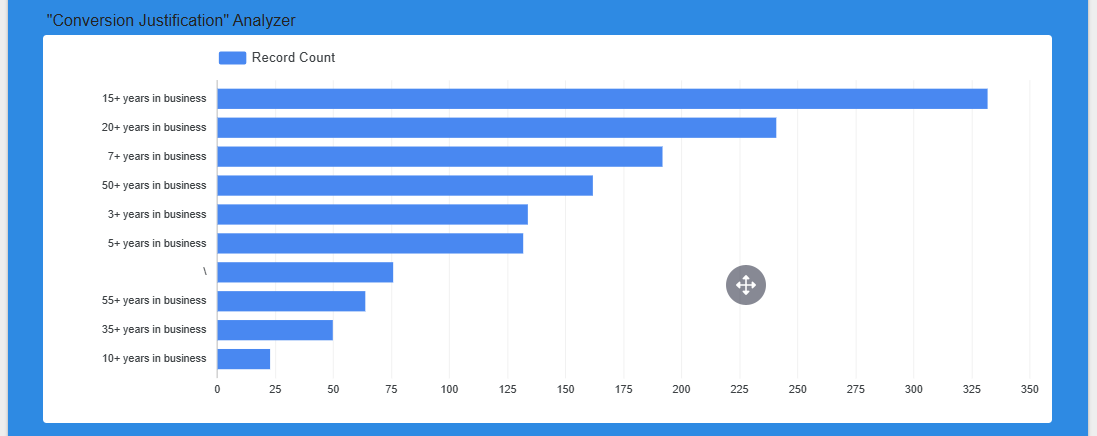Click the Record Count legend label
This screenshot has width=1097, height=436.
click(x=293, y=58)
